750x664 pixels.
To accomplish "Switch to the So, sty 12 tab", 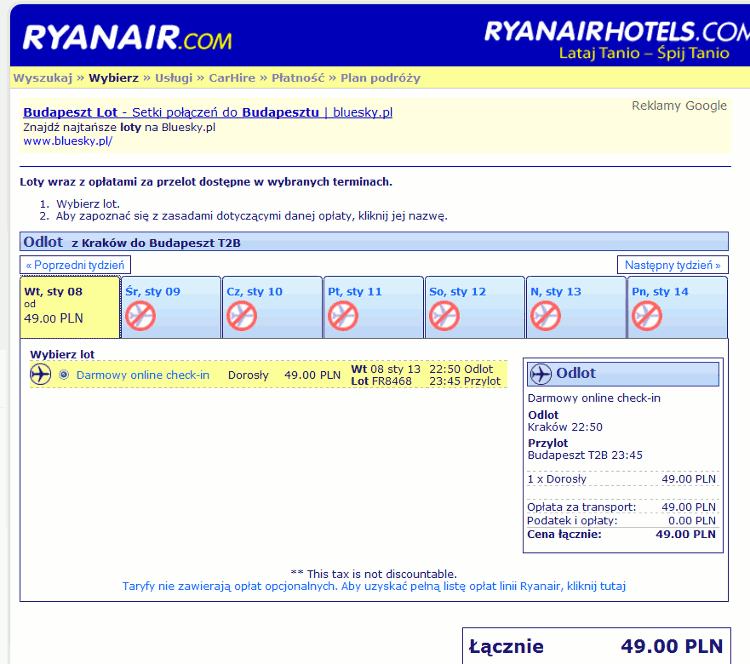I will click(x=475, y=307).
